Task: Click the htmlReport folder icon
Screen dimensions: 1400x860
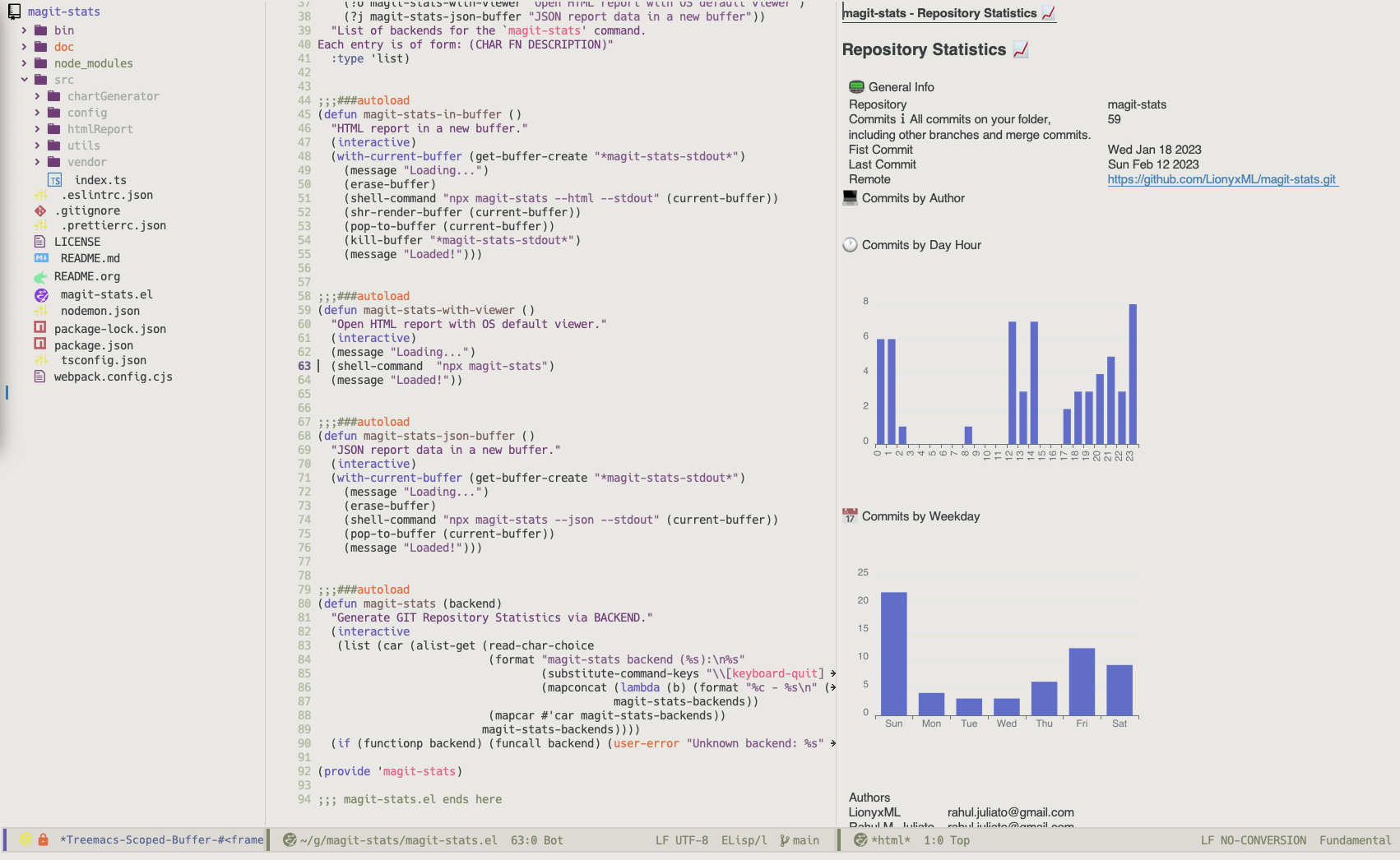Action: pyautogui.click(x=53, y=129)
